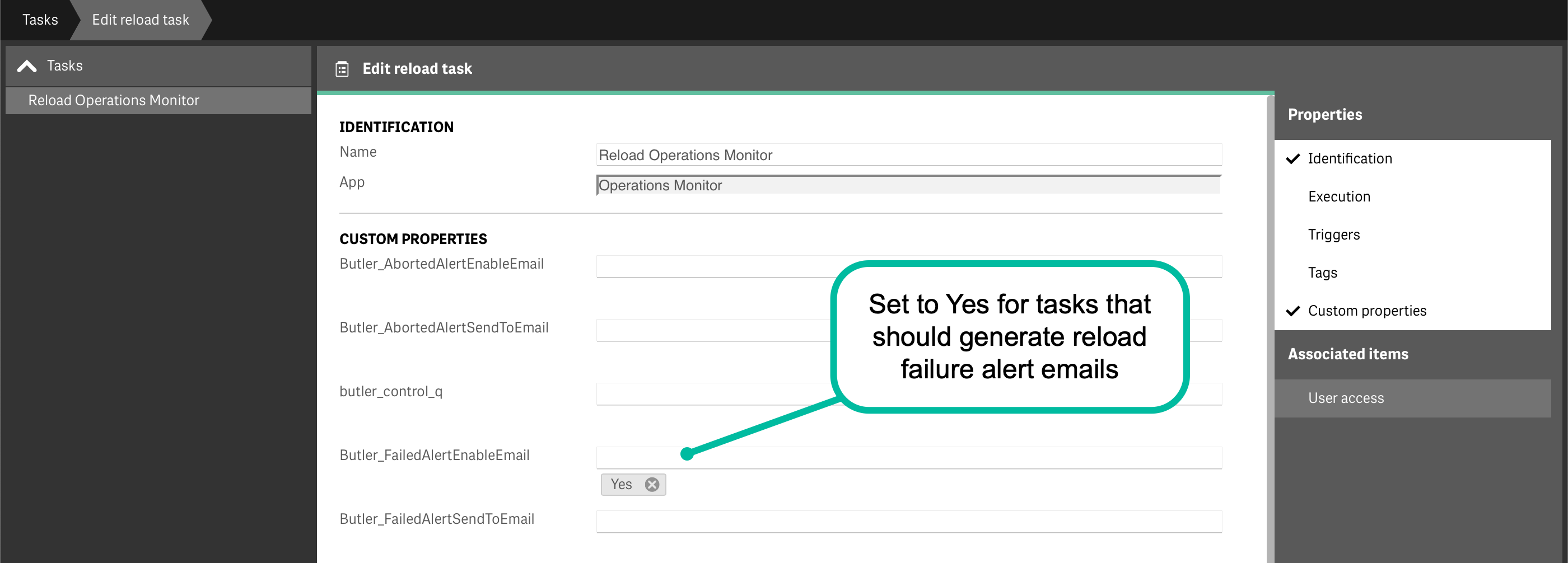Click the CUSTOM PROPERTIES section heading

pyautogui.click(x=413, y=239)
